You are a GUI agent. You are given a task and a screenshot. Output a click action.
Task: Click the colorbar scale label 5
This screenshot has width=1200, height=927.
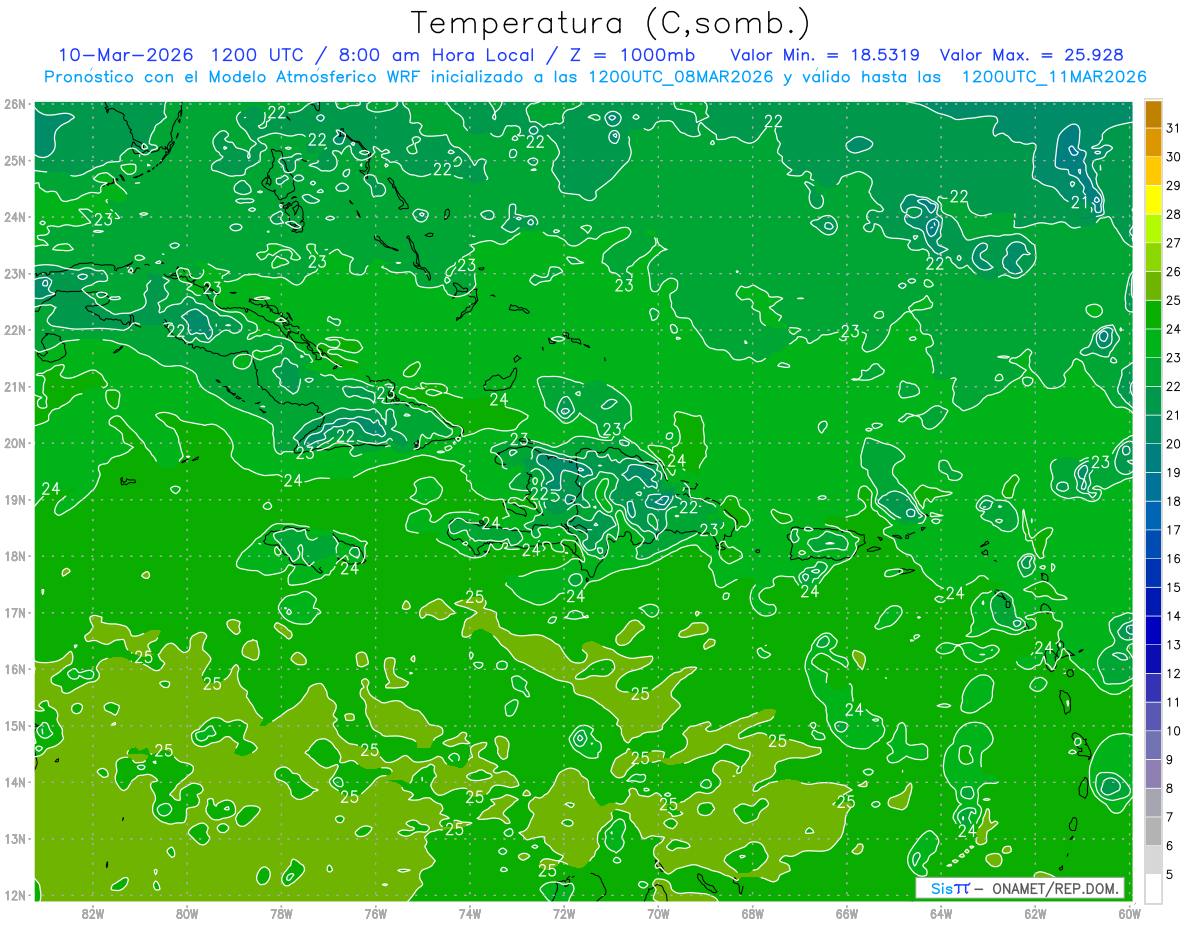pyautogui.click(x=1170, y=875)
